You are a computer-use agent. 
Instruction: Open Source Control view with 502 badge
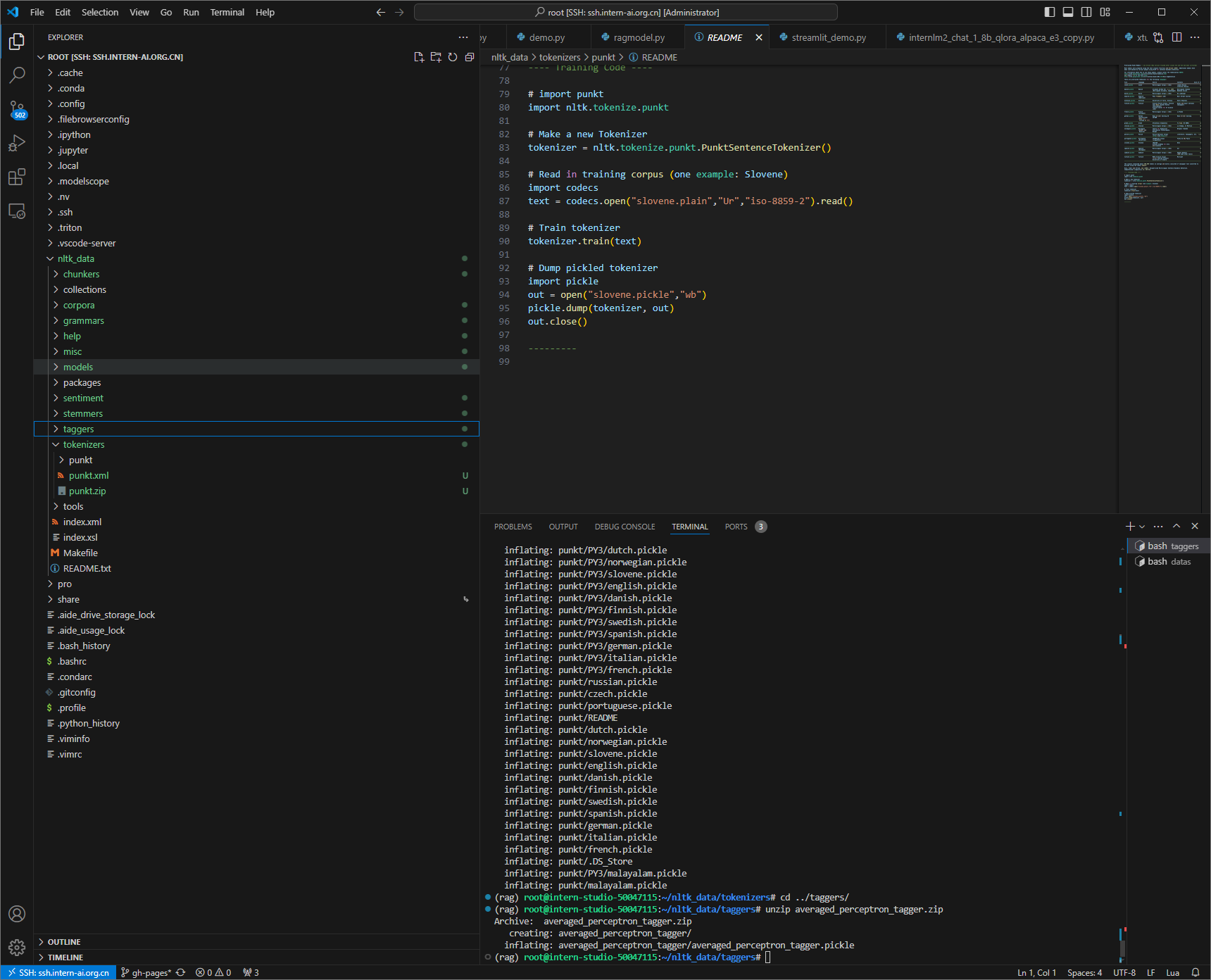(17, 109)
